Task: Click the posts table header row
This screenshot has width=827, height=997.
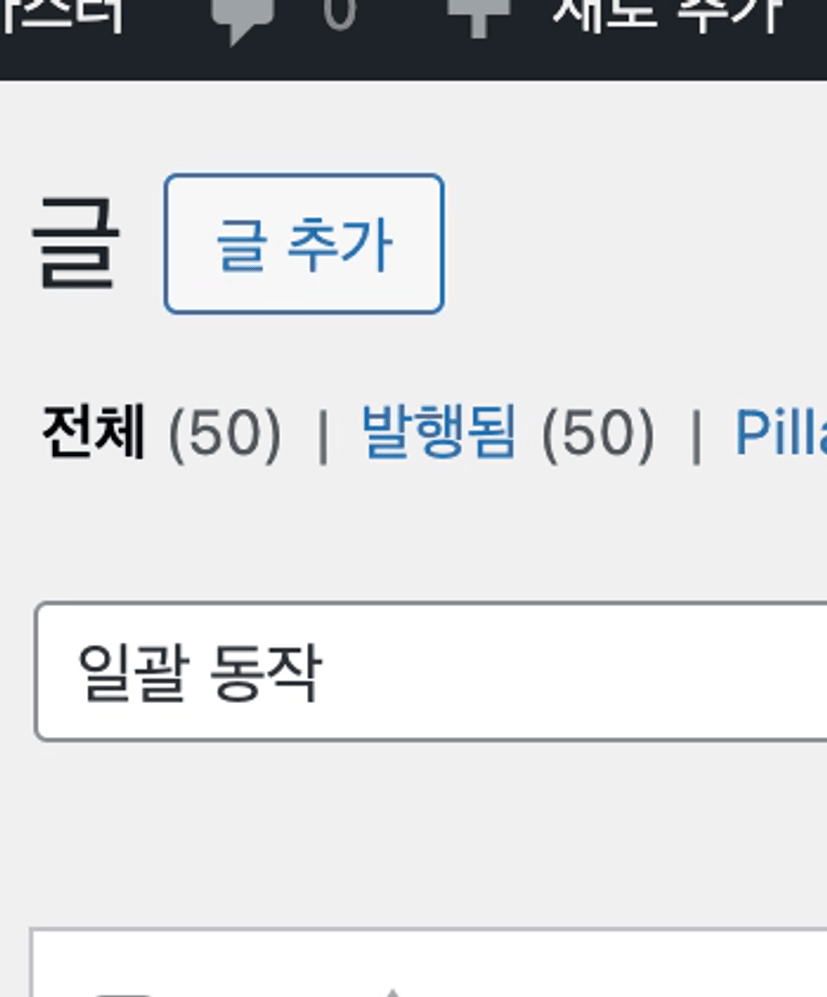Action: [600, 975]
